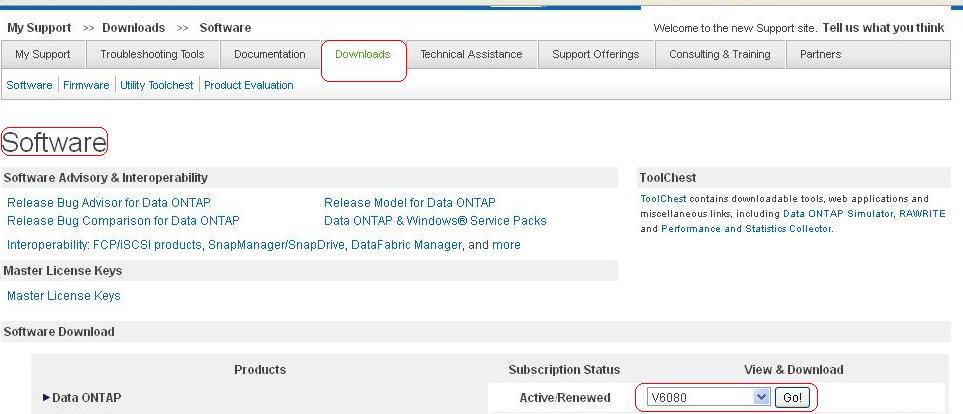Open the Data ONTAP Simulator link
This screenshot has height=414, width=963.
coord(838,214)
